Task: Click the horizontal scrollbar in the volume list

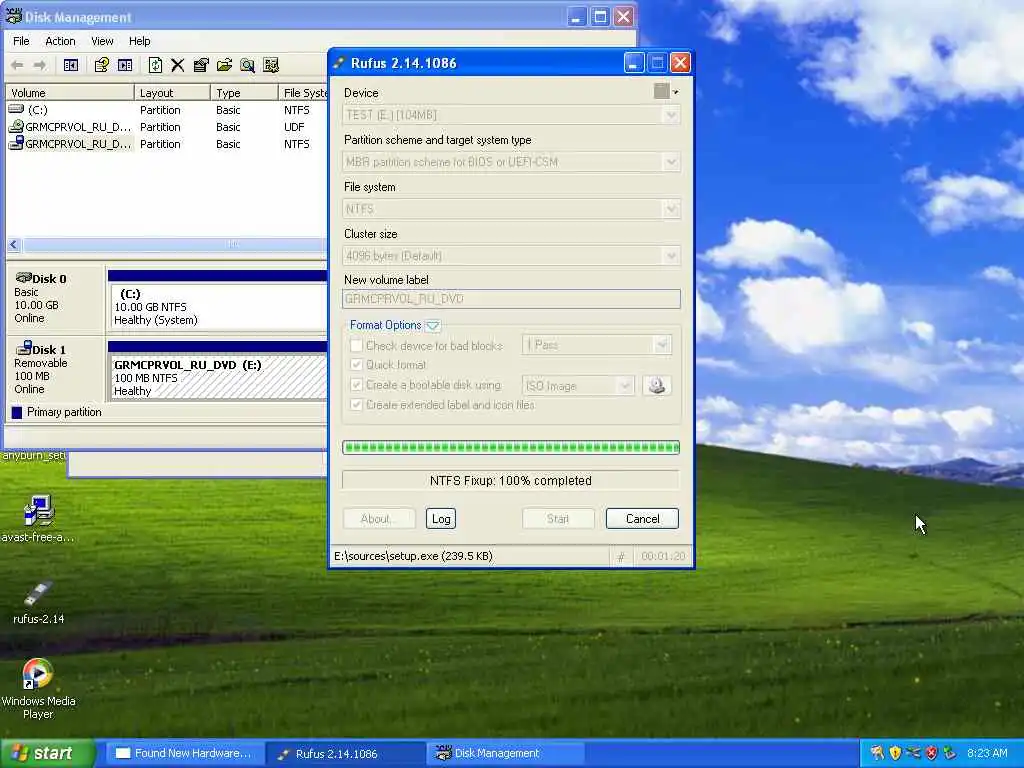Action: point(173,245)
